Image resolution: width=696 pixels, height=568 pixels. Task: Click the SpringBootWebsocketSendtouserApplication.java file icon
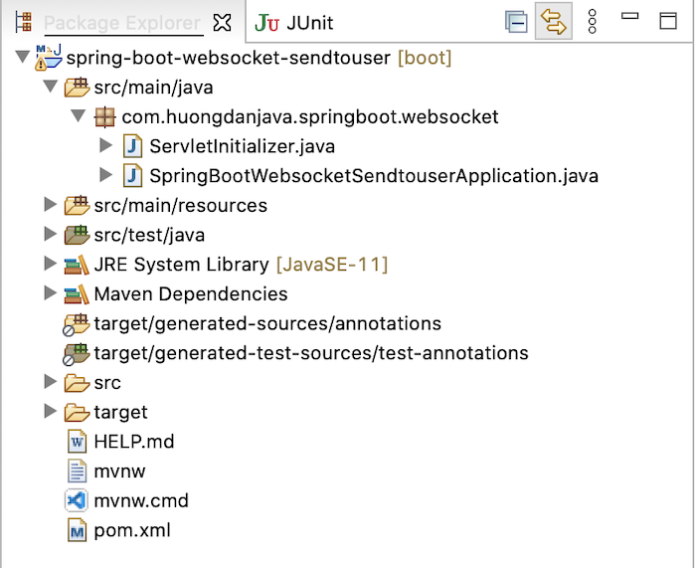(133, 176)
